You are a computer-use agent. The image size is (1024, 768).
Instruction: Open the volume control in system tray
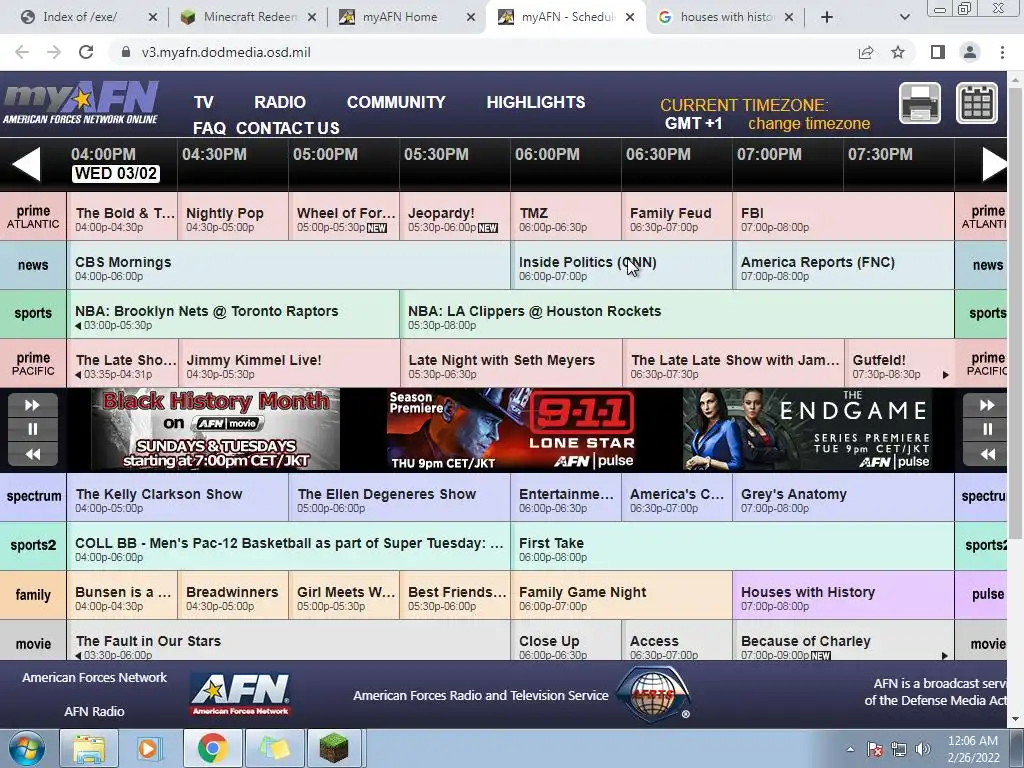coord(923,749)
